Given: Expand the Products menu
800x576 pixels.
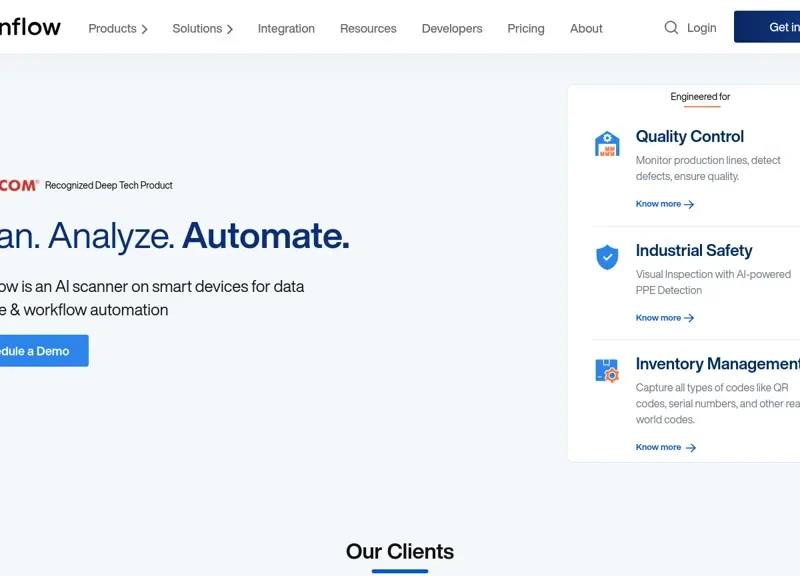Looking at the screenshot, I should (117, 29).
